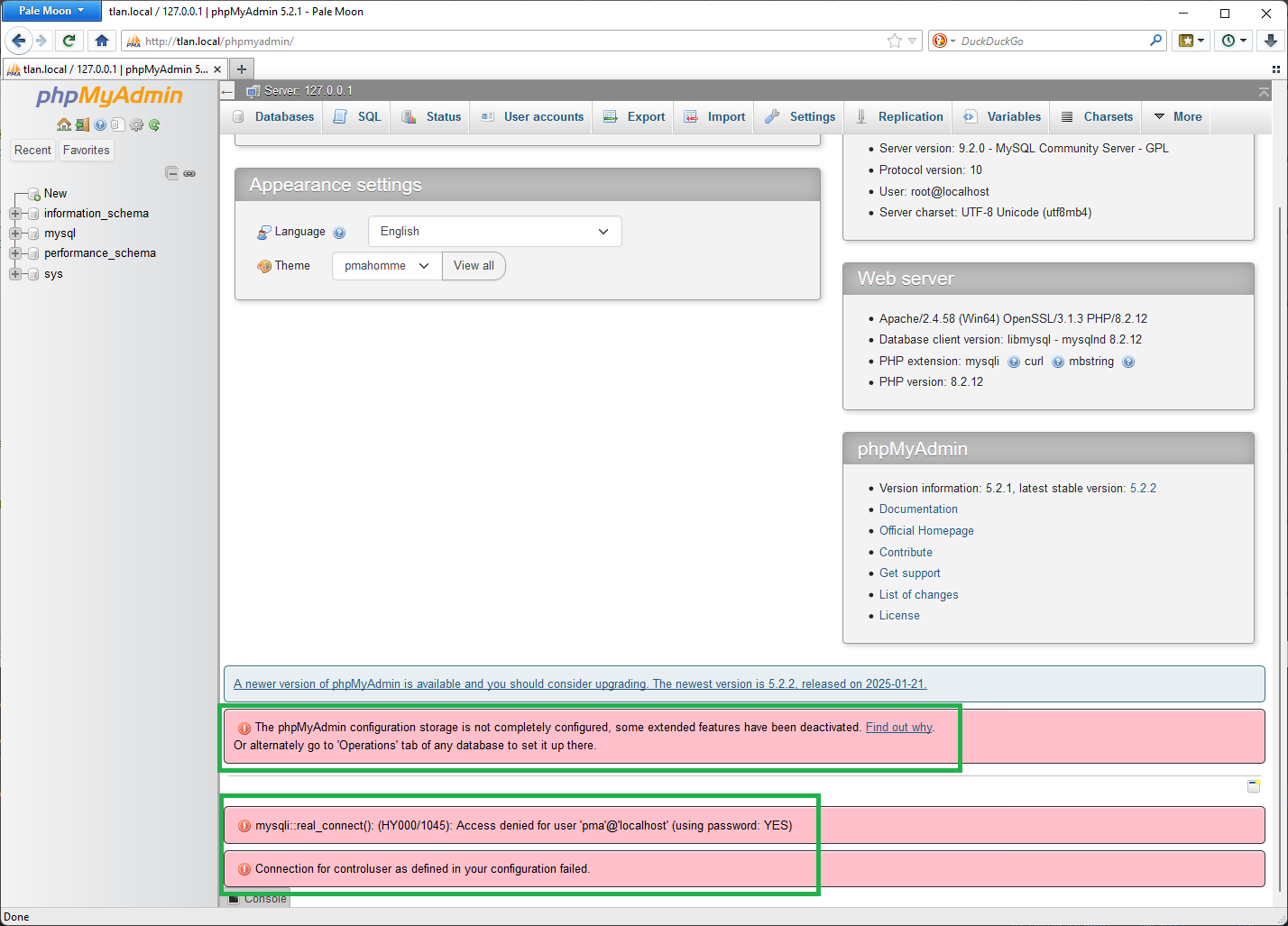Click the newer version available upgrade notice link
The width and height of the screenshot is (1288, 926).
(x=580, y=684)
